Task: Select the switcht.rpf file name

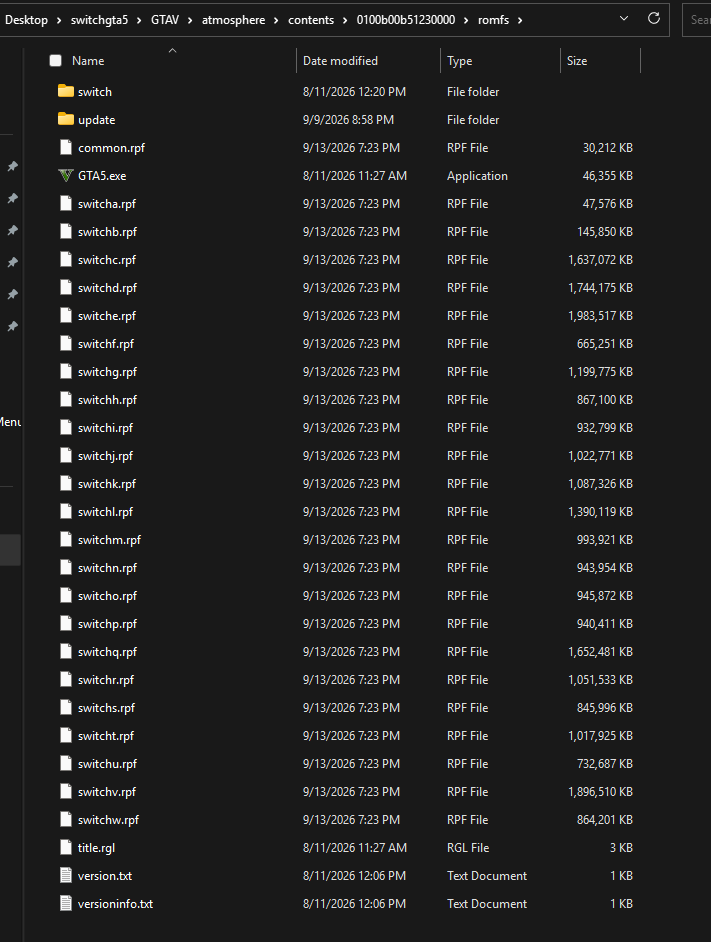Action: coord(106,735)
